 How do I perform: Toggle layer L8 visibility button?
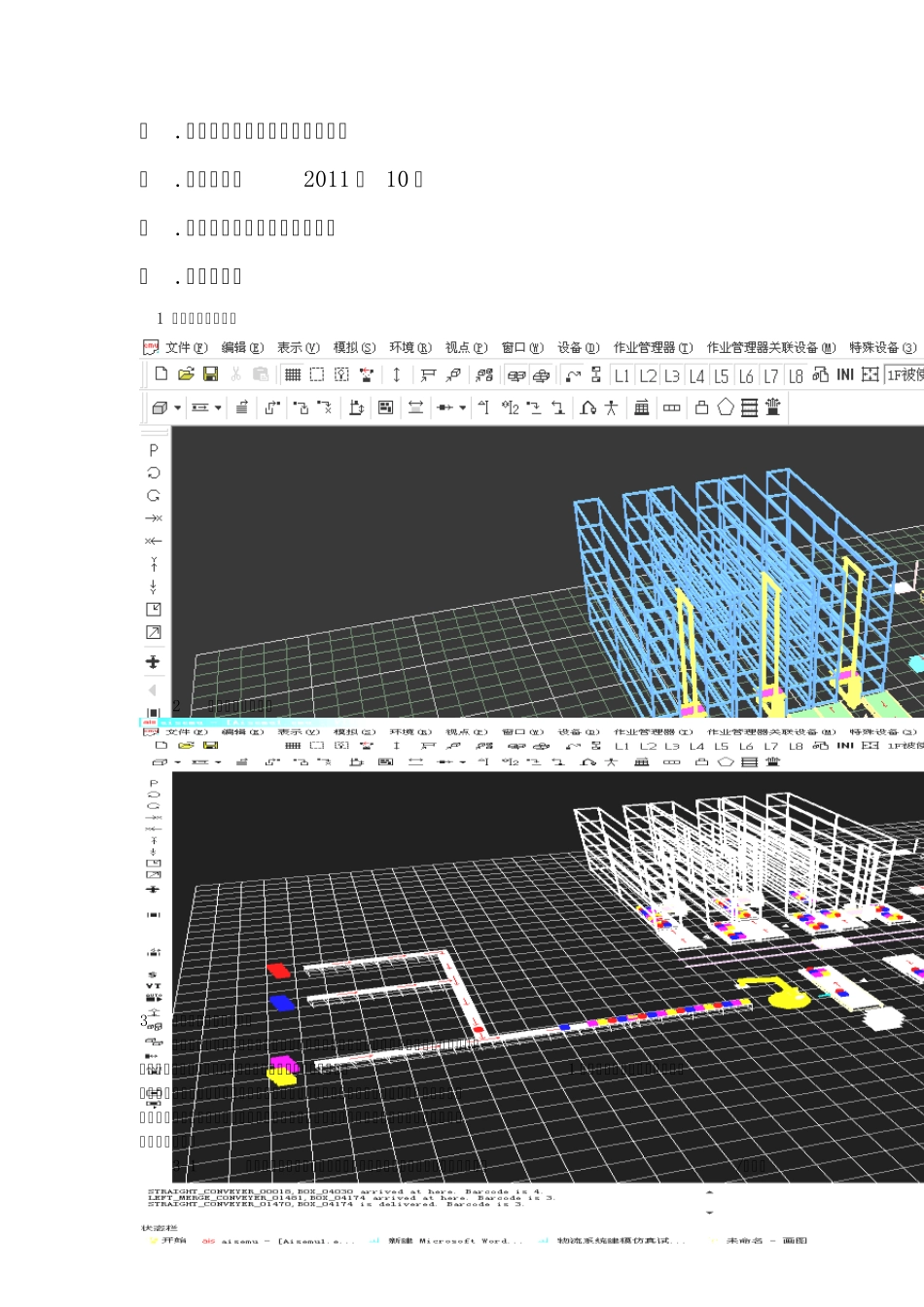[796, 375]
